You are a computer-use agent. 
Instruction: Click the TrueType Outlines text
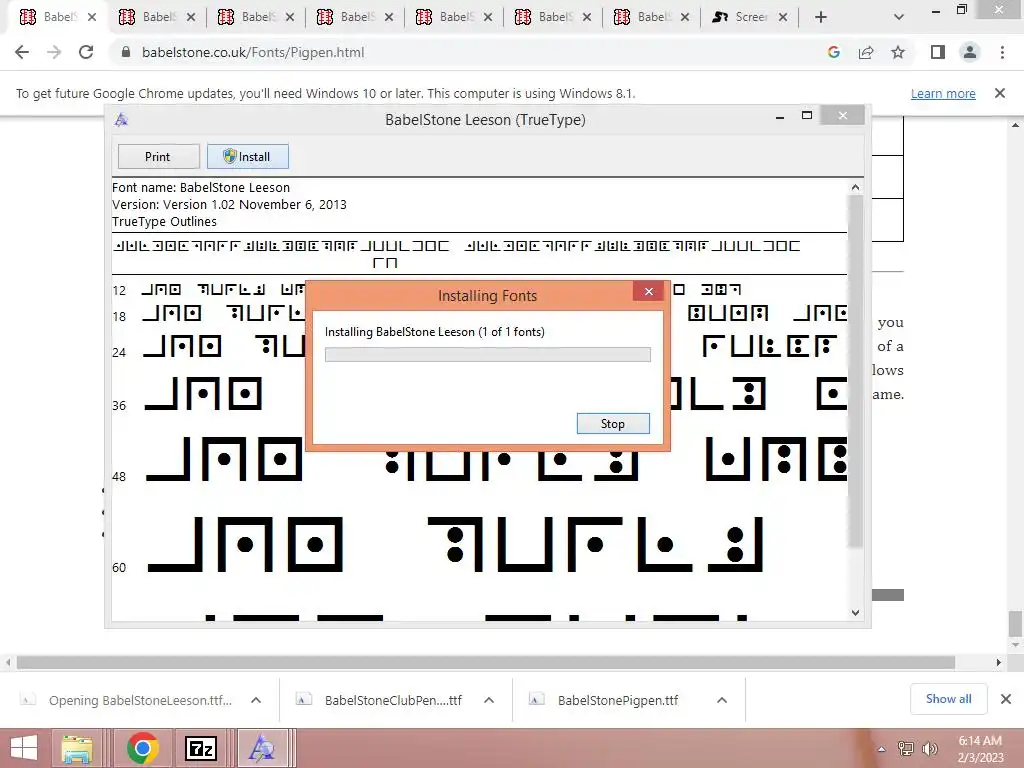pos(165,221)
